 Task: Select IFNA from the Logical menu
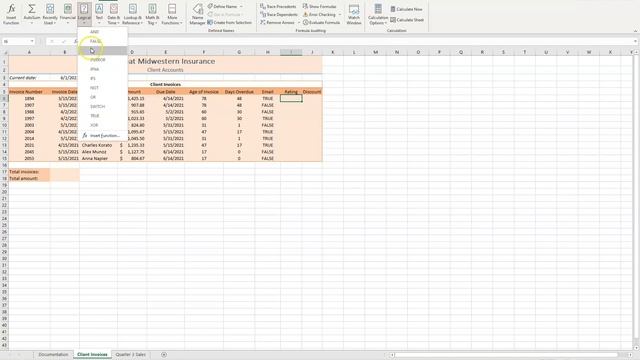pyautogui.click(x=102, y=69)
